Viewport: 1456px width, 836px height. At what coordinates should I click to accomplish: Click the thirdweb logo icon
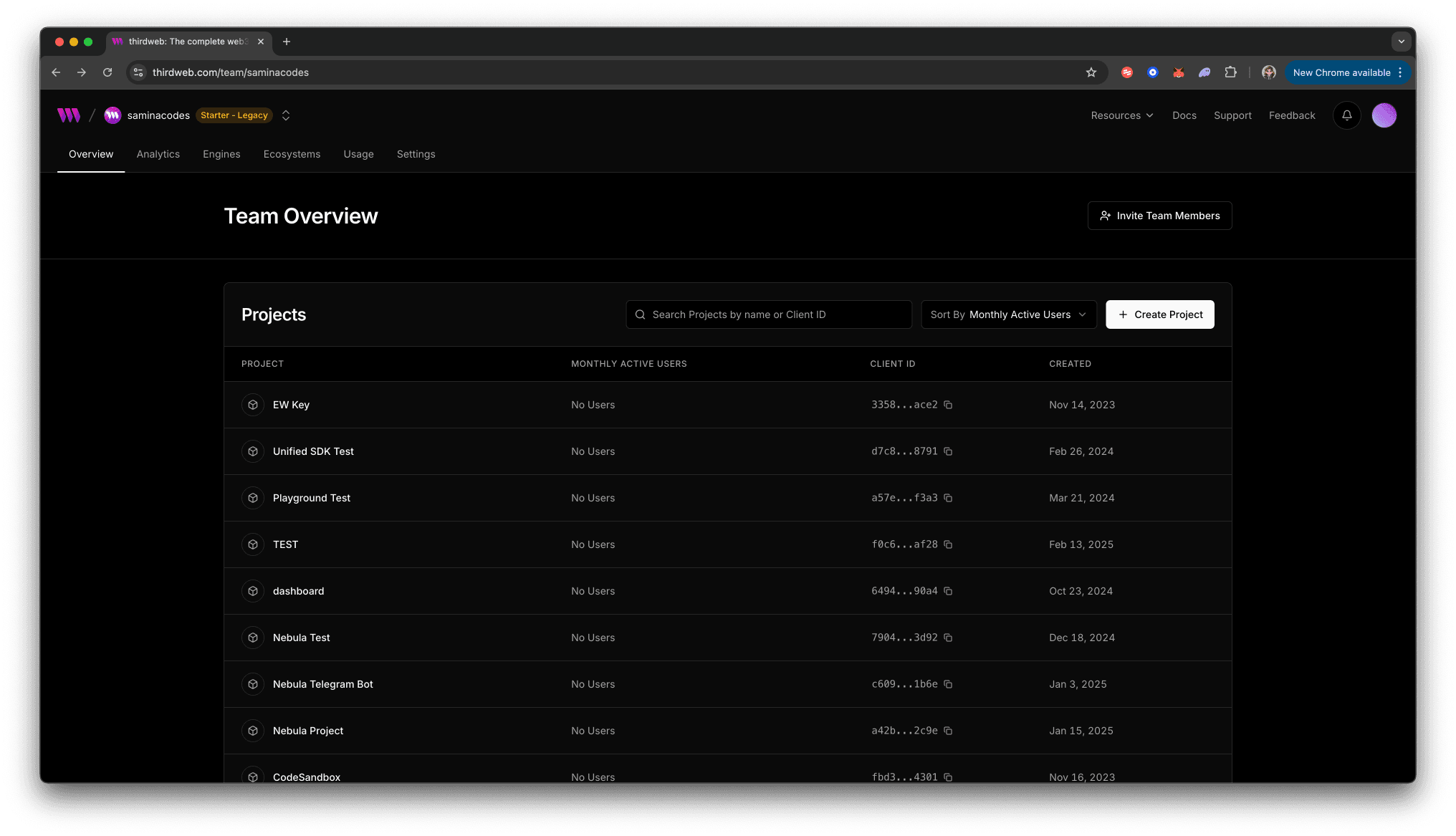coord(69,115)
